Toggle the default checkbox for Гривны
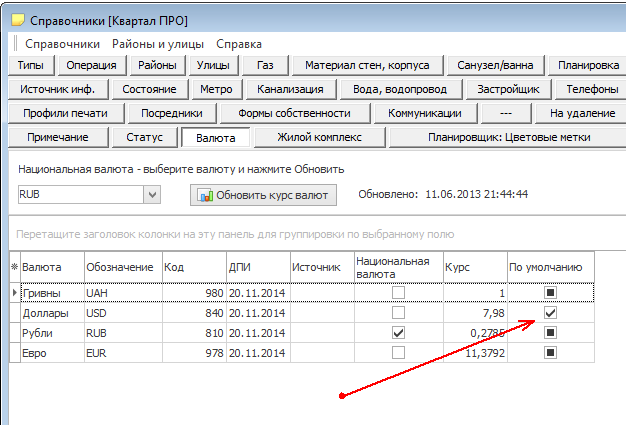This screenshot has width=626, height=425. [x=550, y=293]
